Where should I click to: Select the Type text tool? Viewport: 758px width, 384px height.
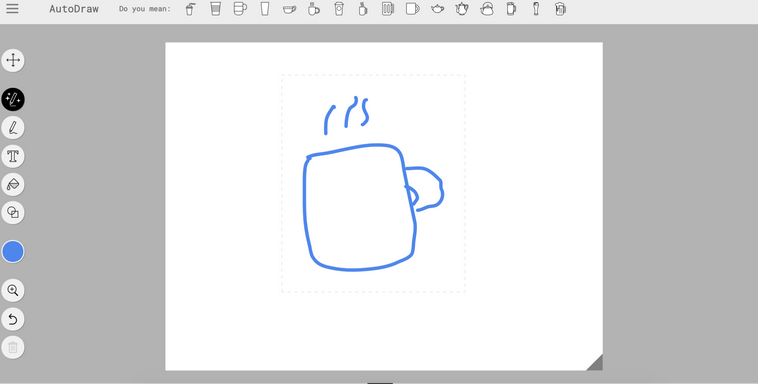click(13, 156)
